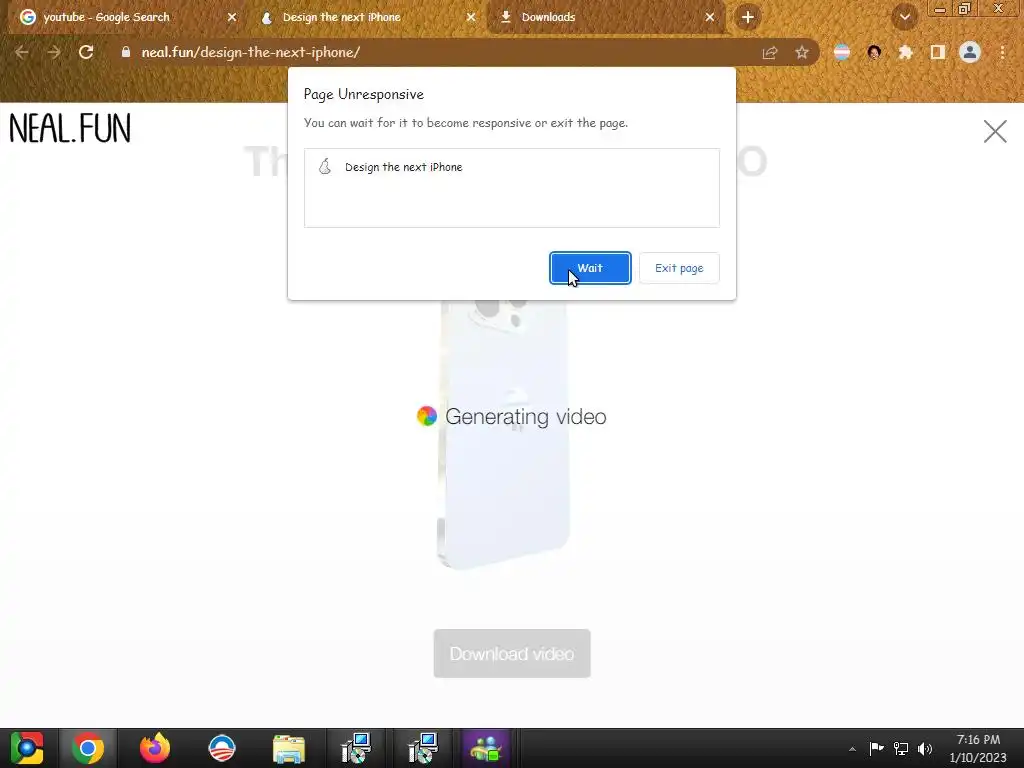Open the tab search dropdown arrow
1024x768 pixels.
(904, 18)
